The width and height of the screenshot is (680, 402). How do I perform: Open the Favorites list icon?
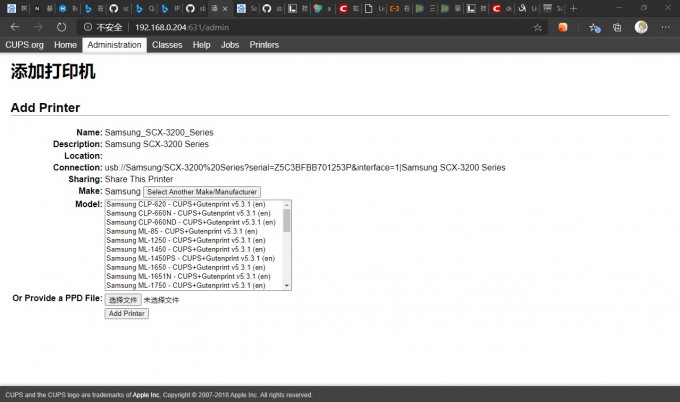click(x=595, y=28)
